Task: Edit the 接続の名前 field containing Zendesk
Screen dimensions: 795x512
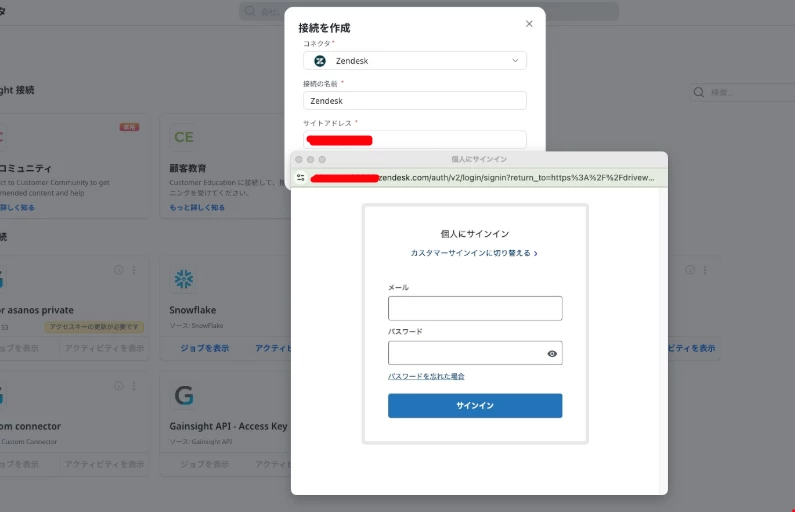Action: coord(414,100)
